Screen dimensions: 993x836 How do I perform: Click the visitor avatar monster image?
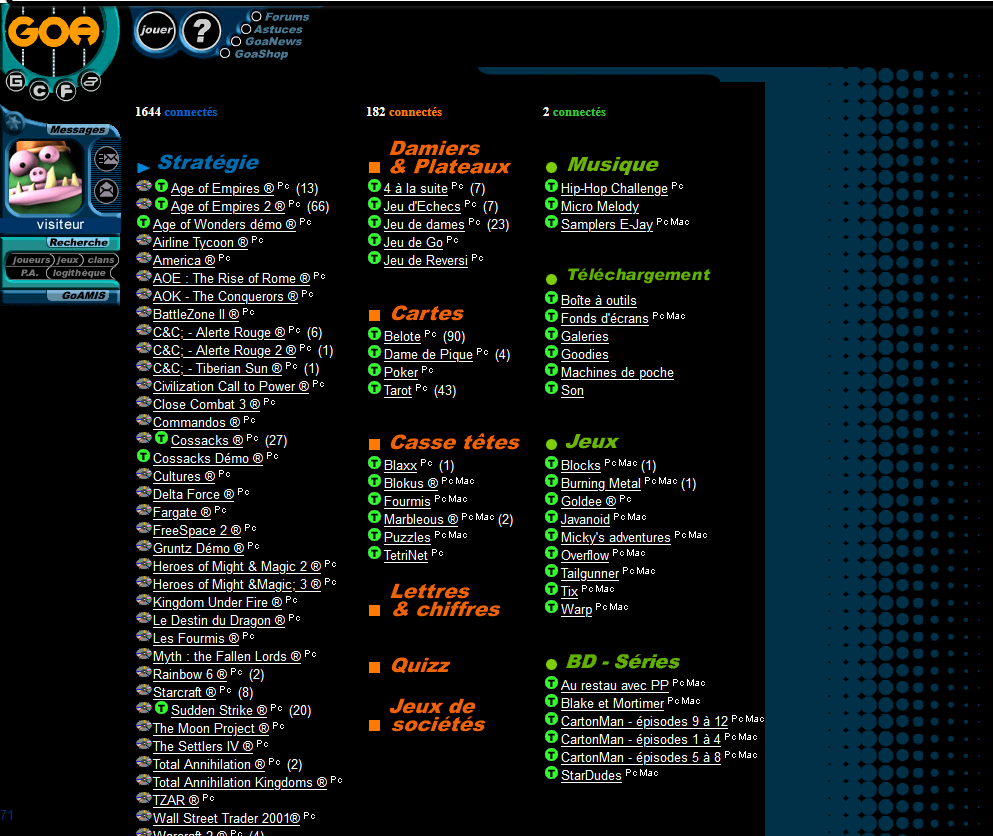point(44,177)
